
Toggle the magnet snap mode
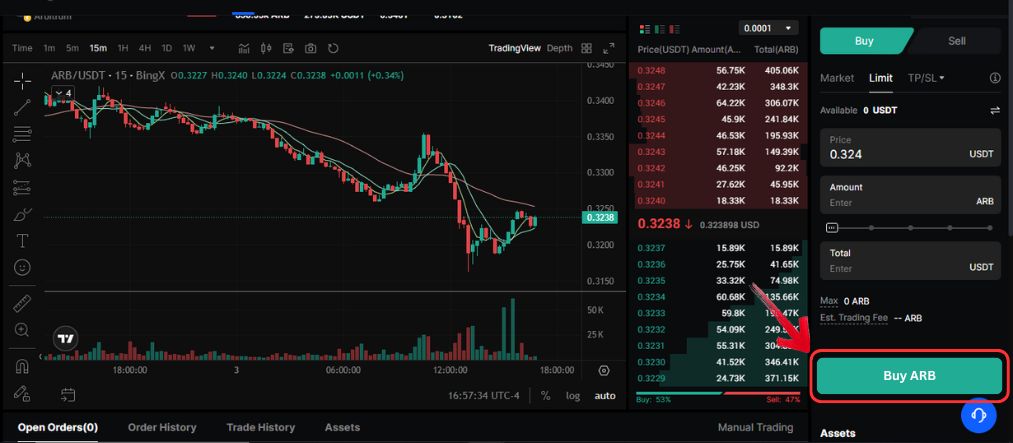22,366
